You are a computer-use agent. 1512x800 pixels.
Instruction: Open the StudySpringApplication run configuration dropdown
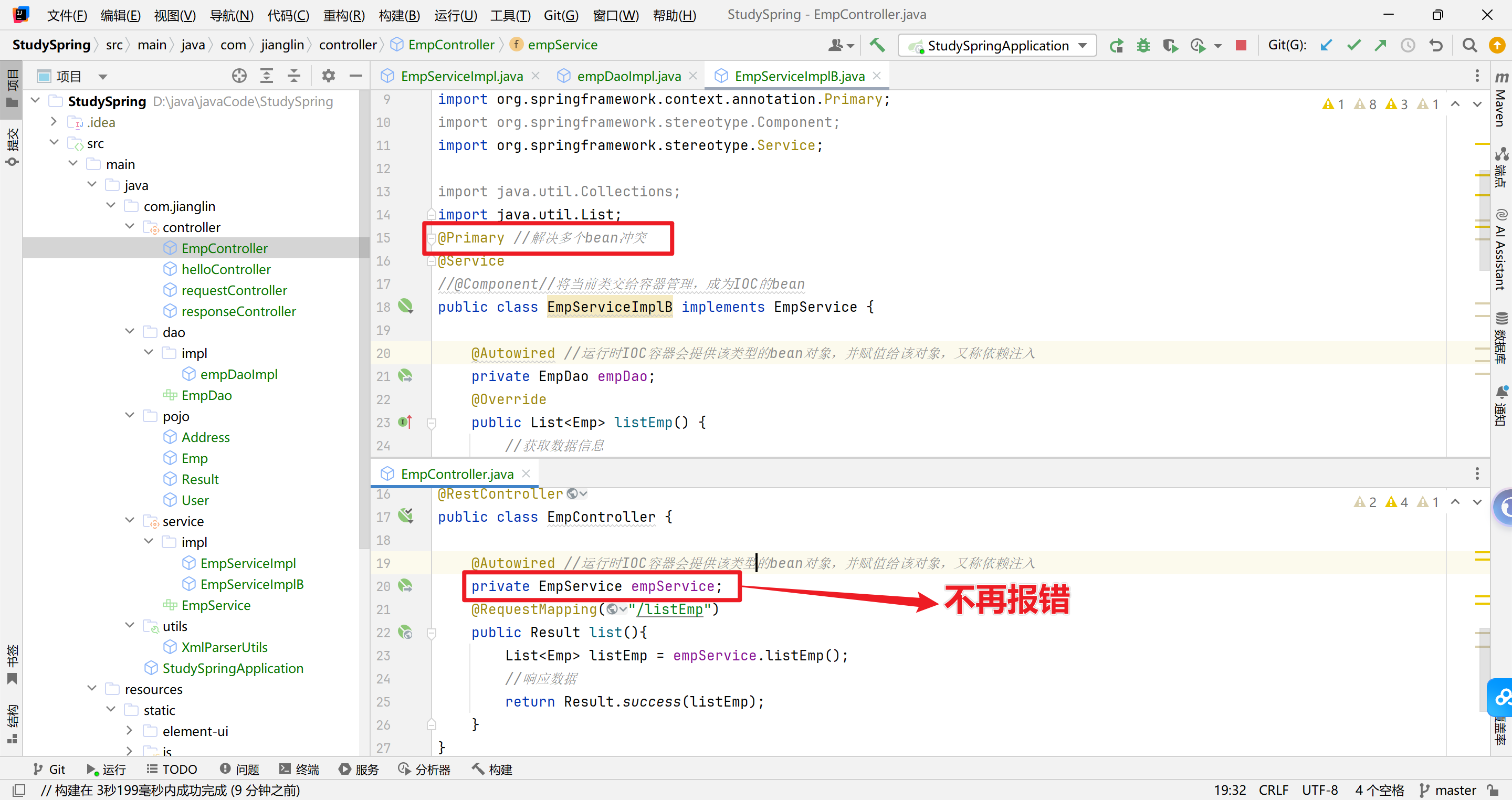pyautogui.click(x=997, y=45)
